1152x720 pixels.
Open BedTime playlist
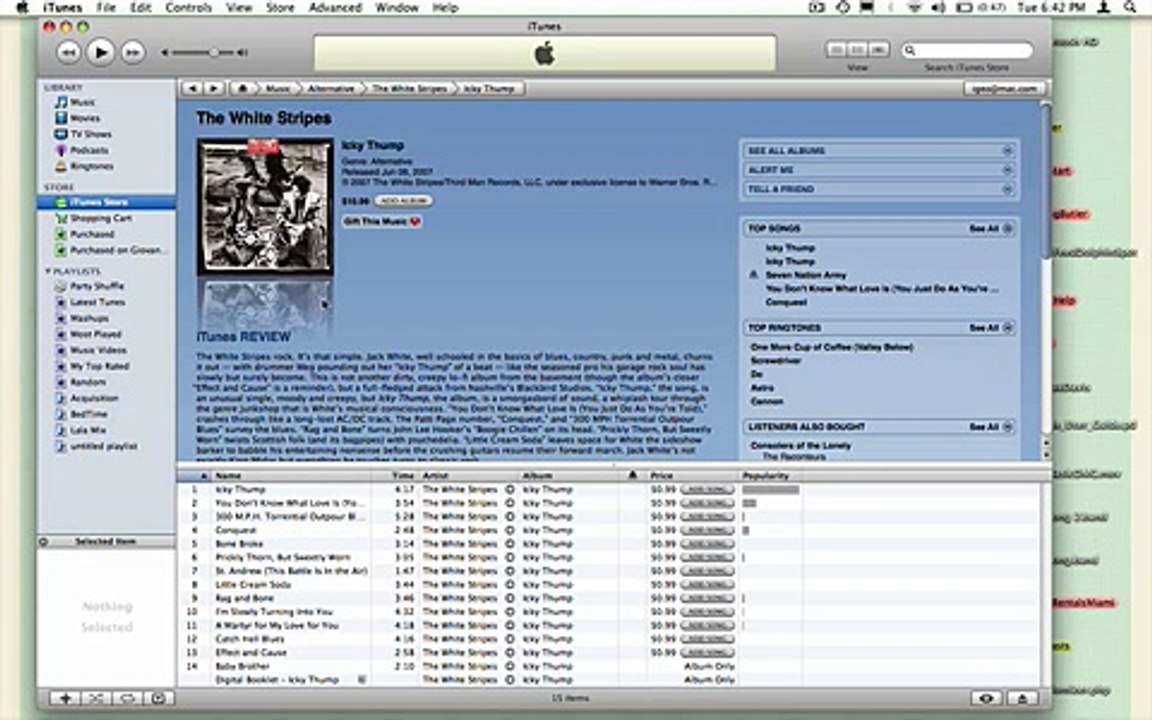[88, 414]
